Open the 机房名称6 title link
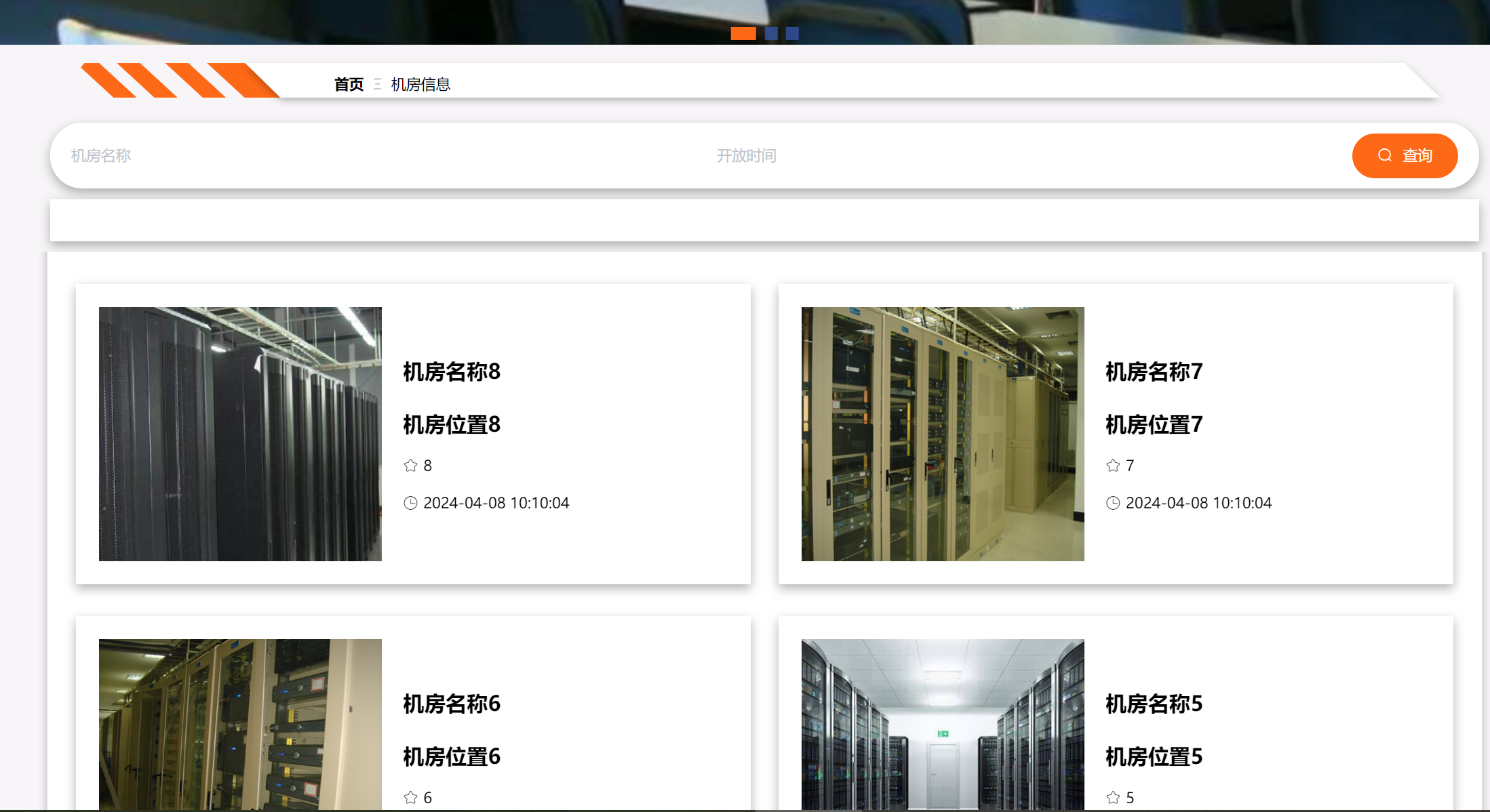The image size is (1490, 812). click(x=452, y=704)
